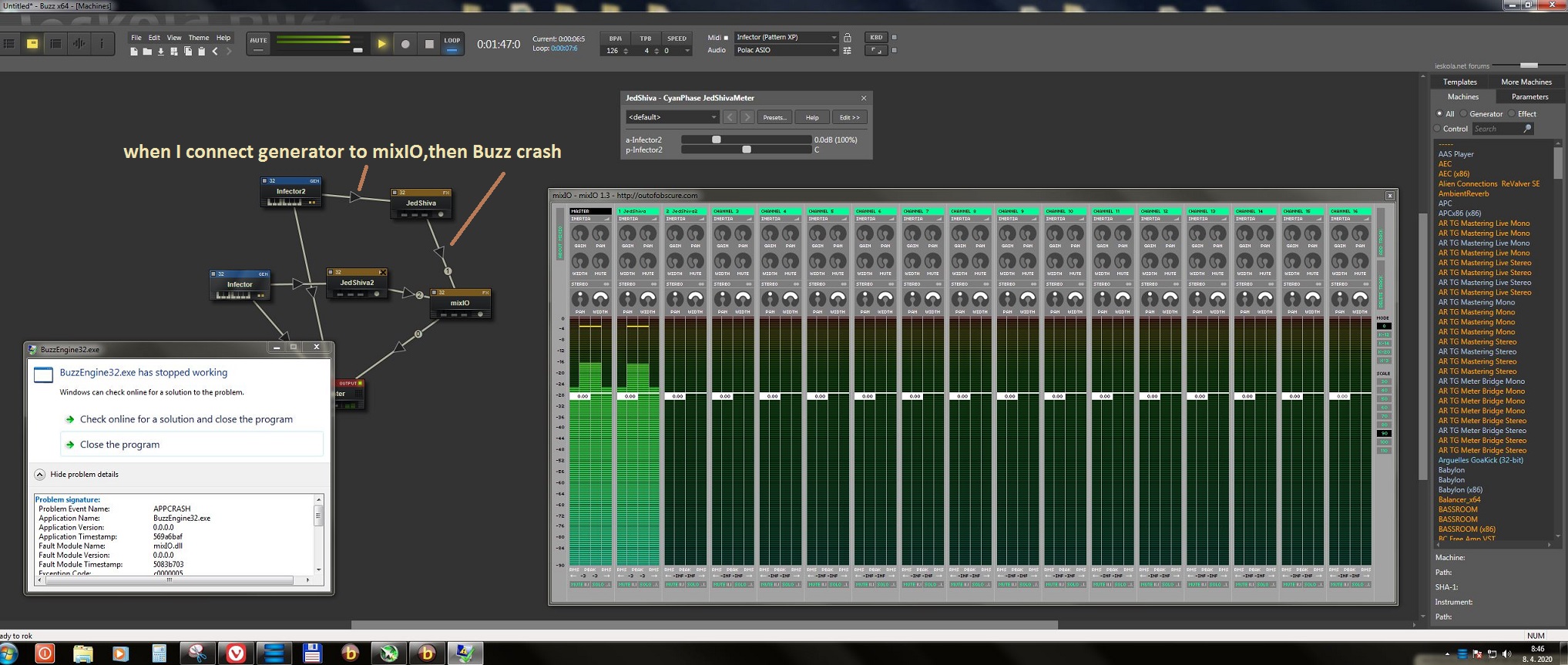The height and width of the screenshot is (665, 1568).
Task: Click the BPM stepper arrows
Action: 626,51
